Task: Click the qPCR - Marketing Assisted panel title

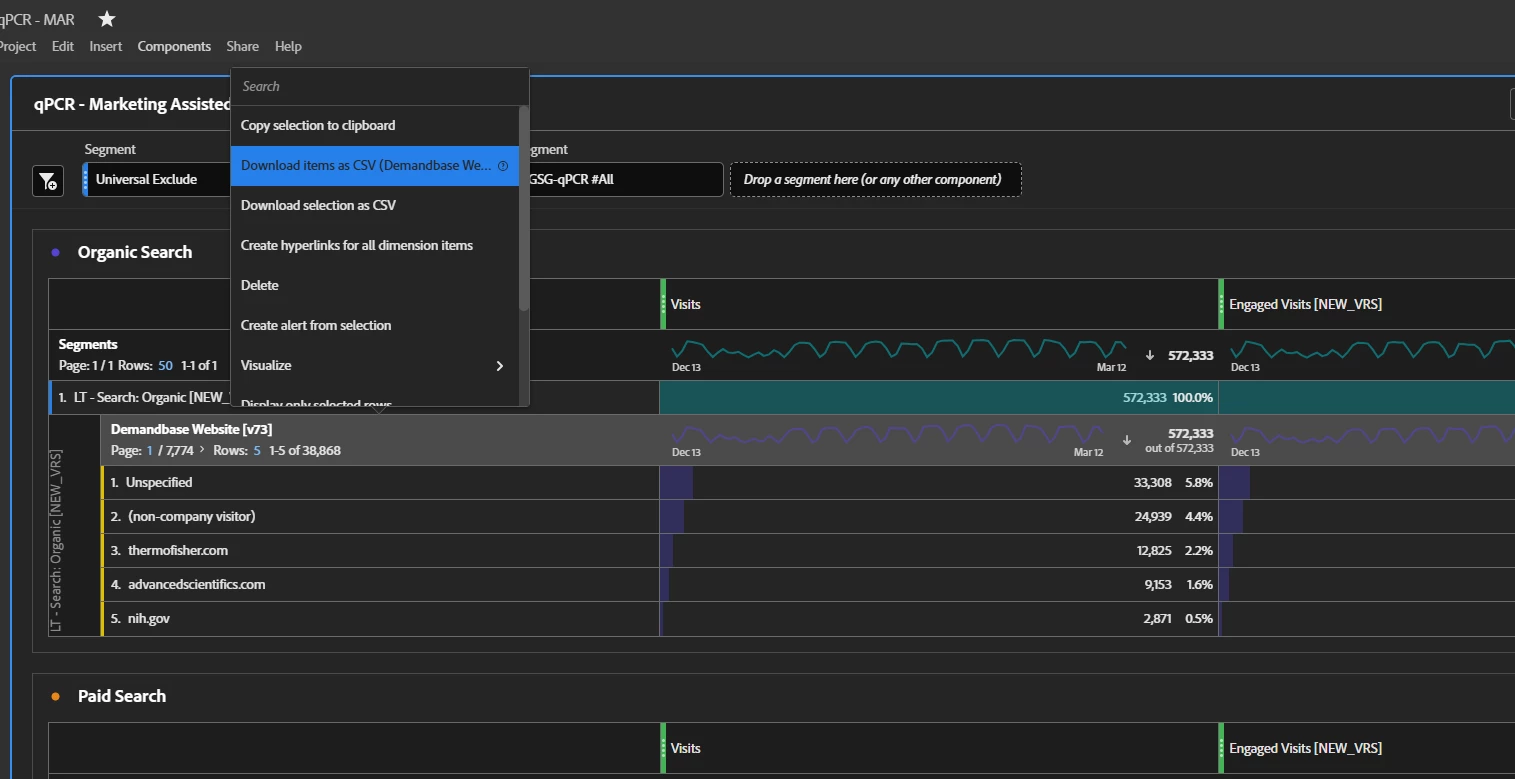Action: click(132, 104)
